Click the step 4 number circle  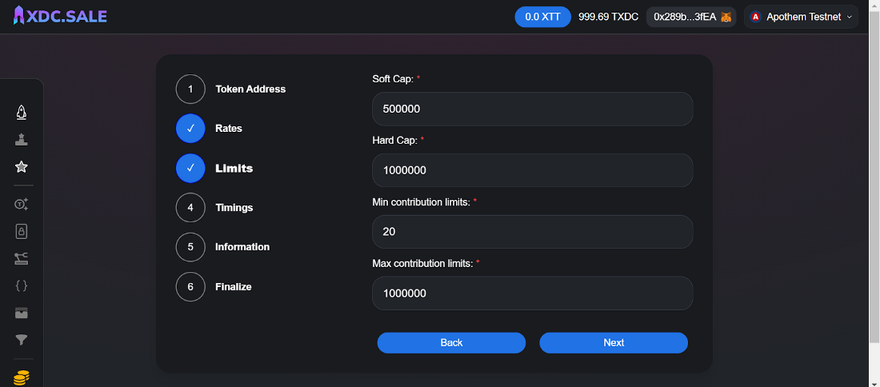[x=190, y=208]
